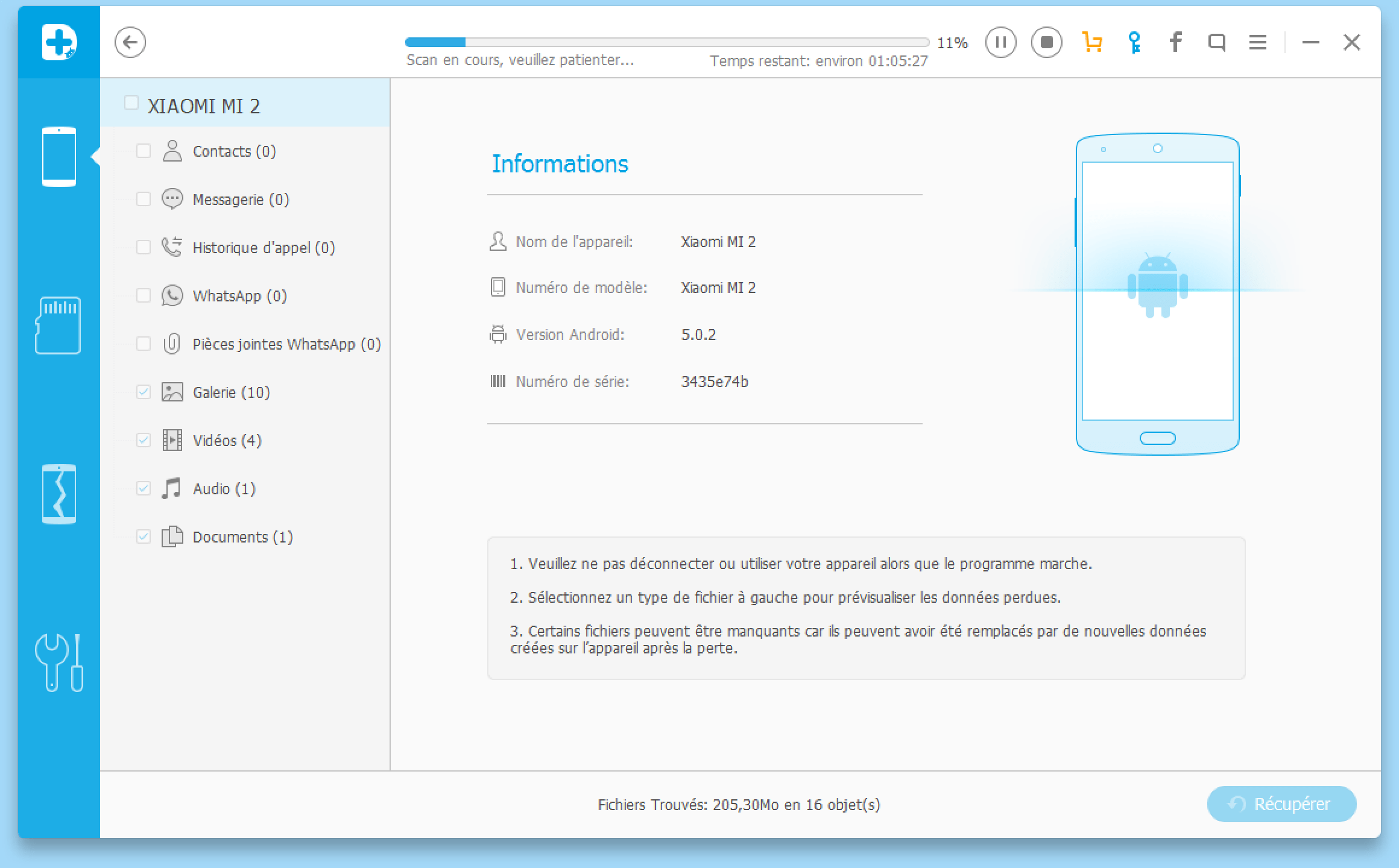This screenshot has height=868, width=1399.
Task: Minimize the application window
Action: [x=1310, y=42]
